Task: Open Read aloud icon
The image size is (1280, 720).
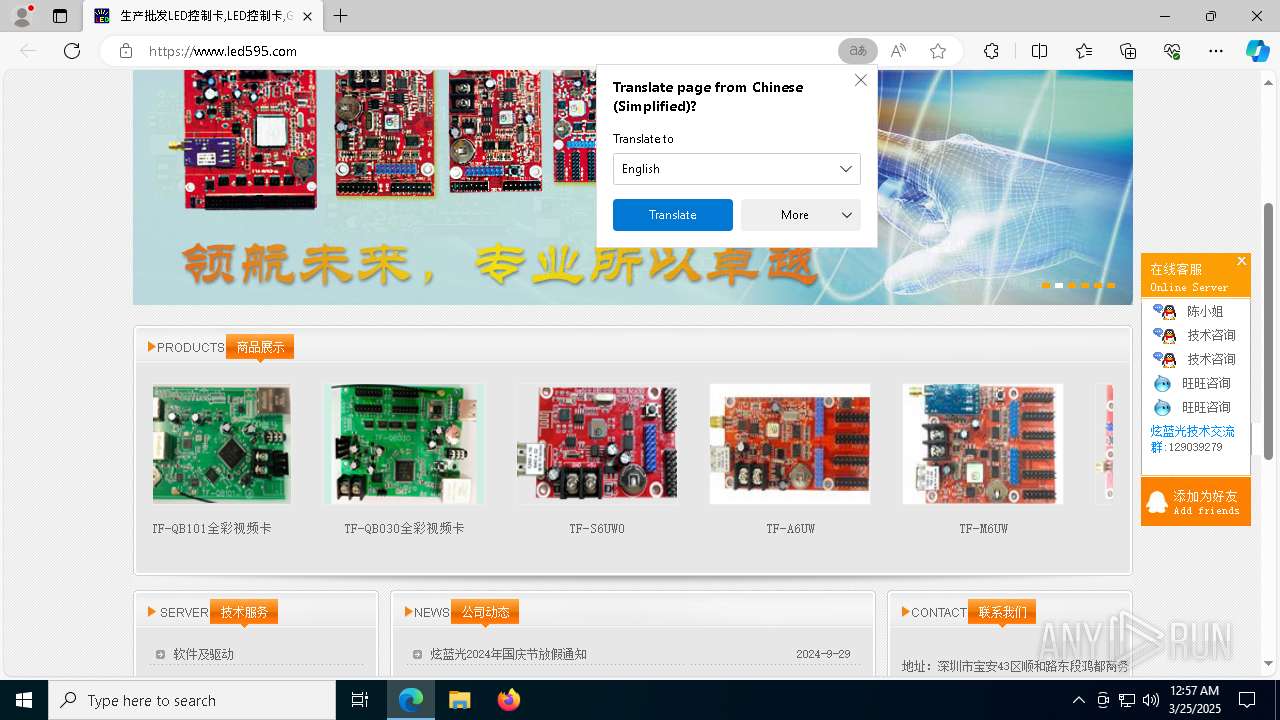Action: point(898,51)
